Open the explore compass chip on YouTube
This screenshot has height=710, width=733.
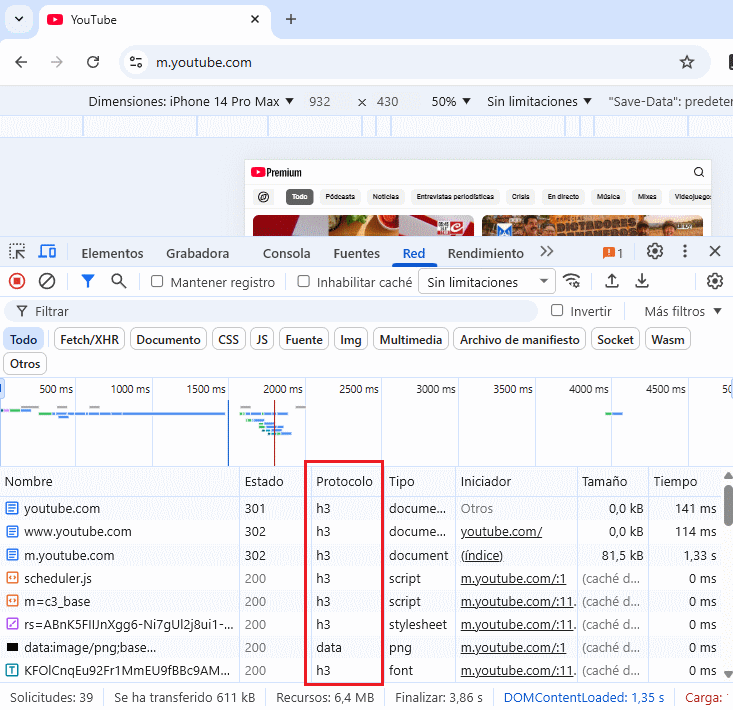pos(264,197)
